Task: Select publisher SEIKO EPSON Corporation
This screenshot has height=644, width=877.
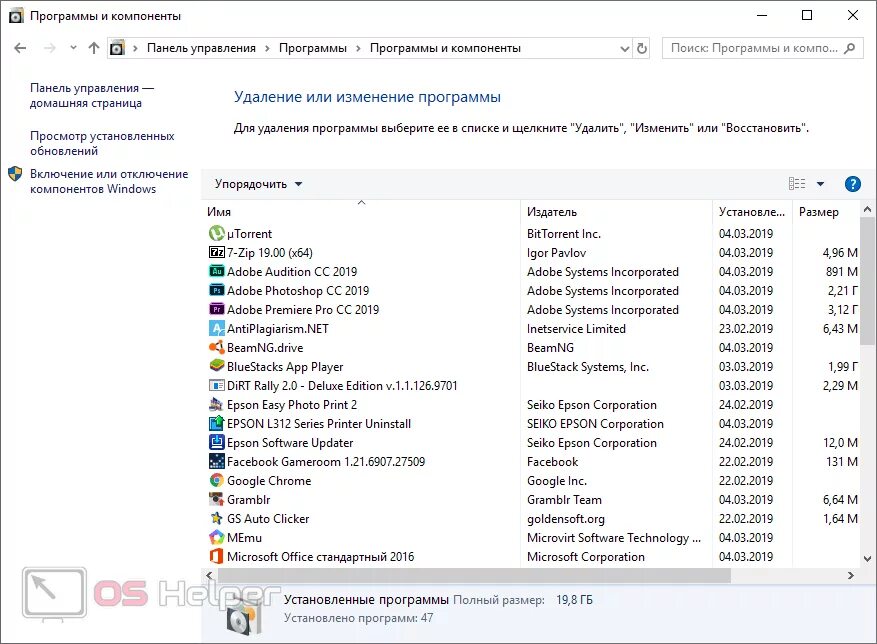Action: 595,424
